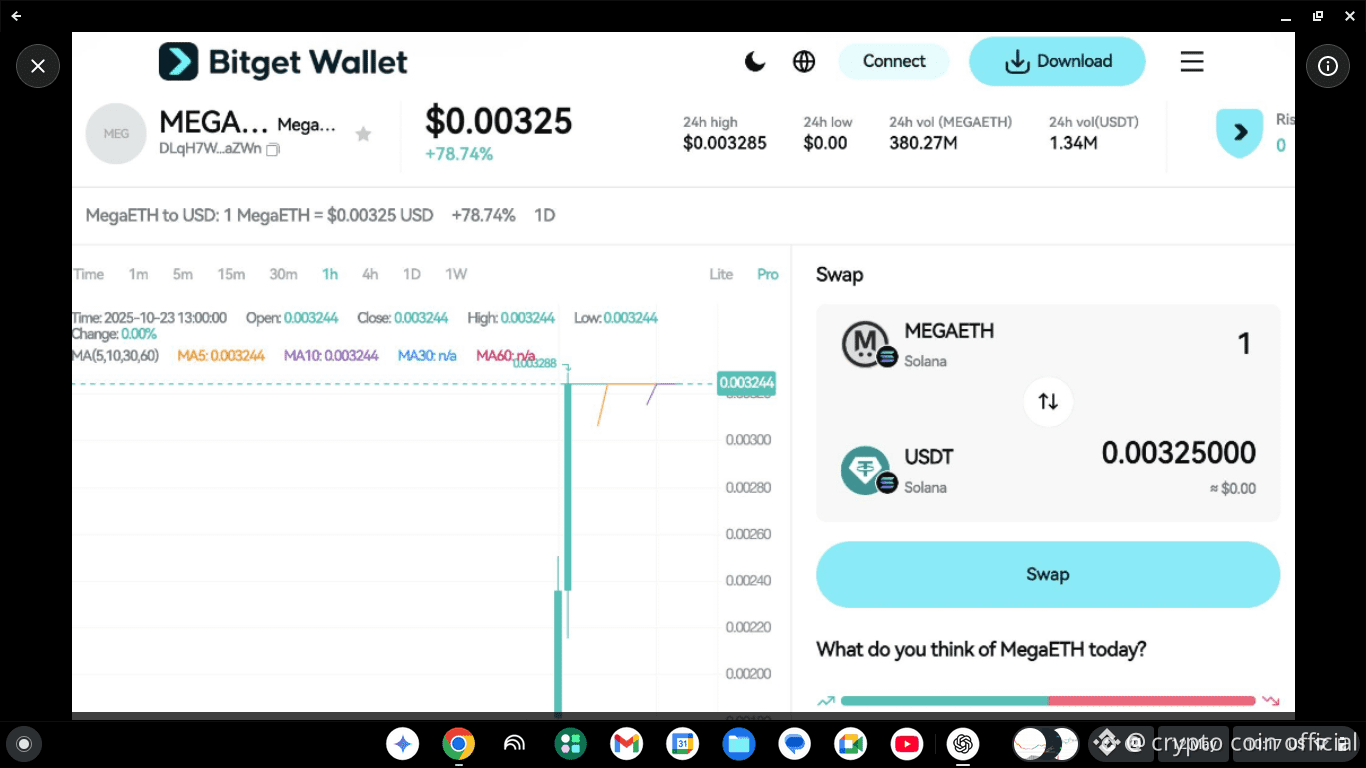Add MegaETH to favorites with the star
The height and width of the screenshot is (768, 1366).
click(x=364, y=134)
